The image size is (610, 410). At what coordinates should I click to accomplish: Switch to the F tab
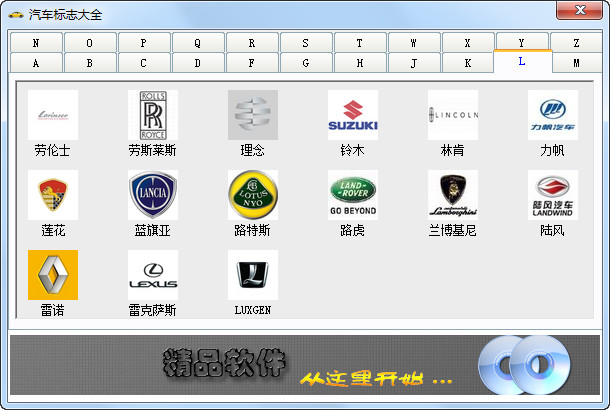tap(252, 63)
